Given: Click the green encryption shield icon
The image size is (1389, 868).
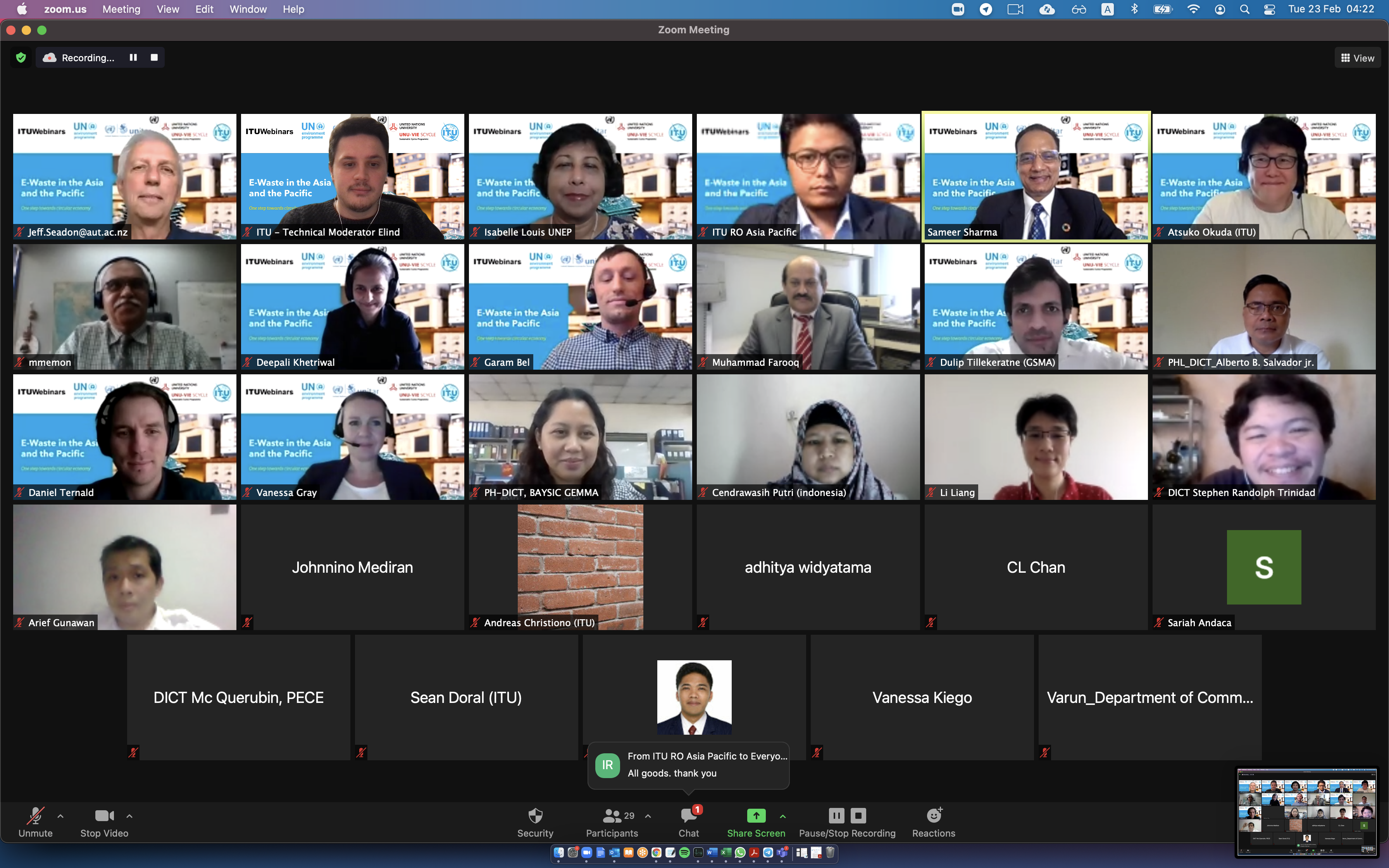Looking at the screenshot, I should pos(21,57).
